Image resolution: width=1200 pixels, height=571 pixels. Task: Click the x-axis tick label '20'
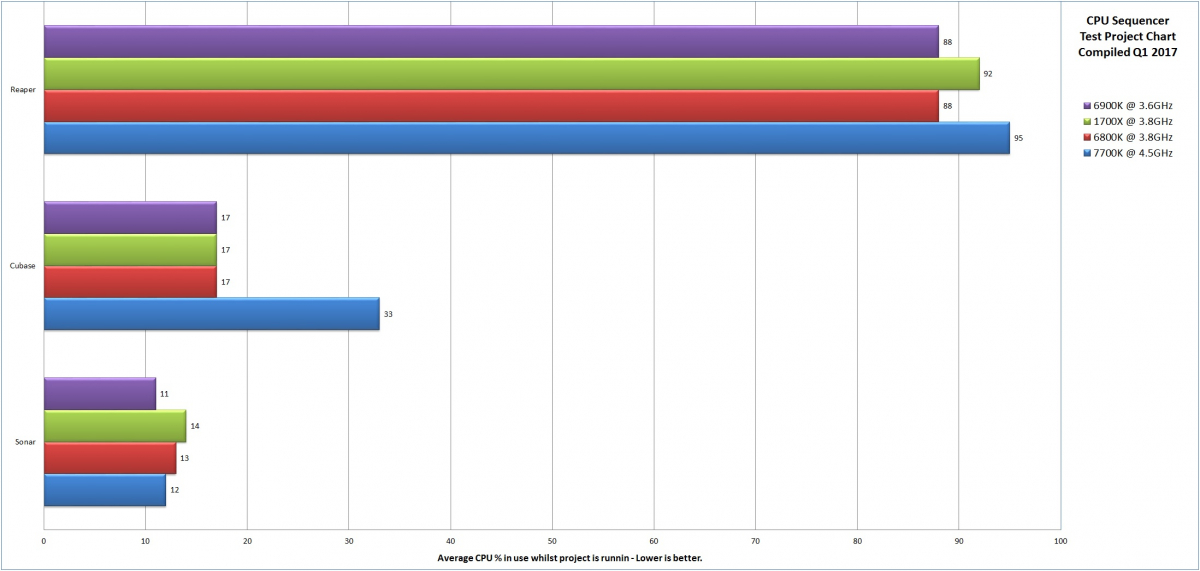247,541
